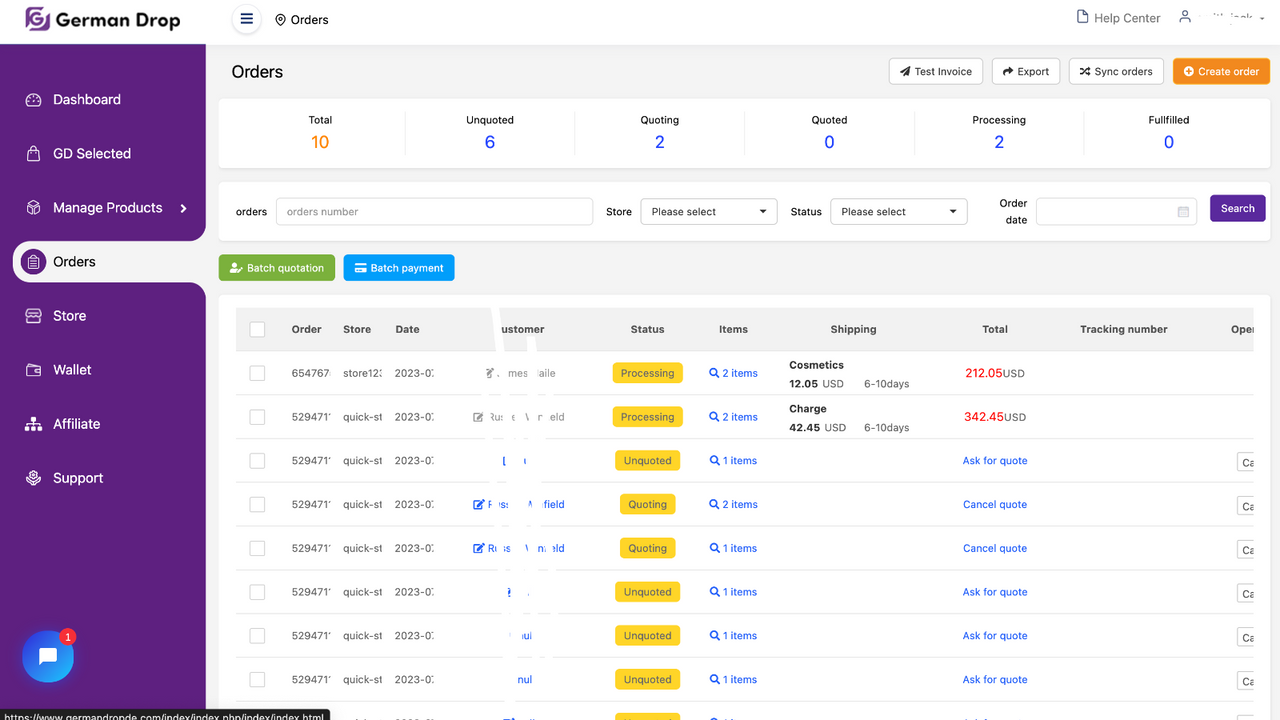This screenshot has width=1280, height=720.
Task: Click the Wallet sidebar icon
Action: 33,370
